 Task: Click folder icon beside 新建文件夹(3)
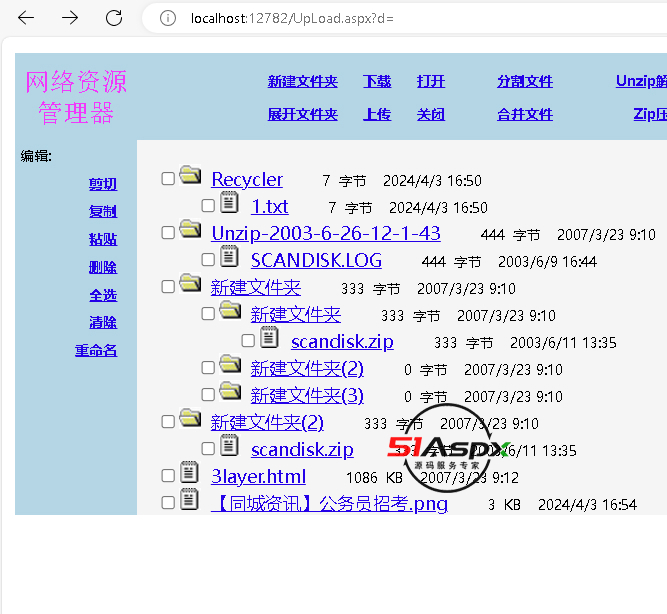pos(230,393)
